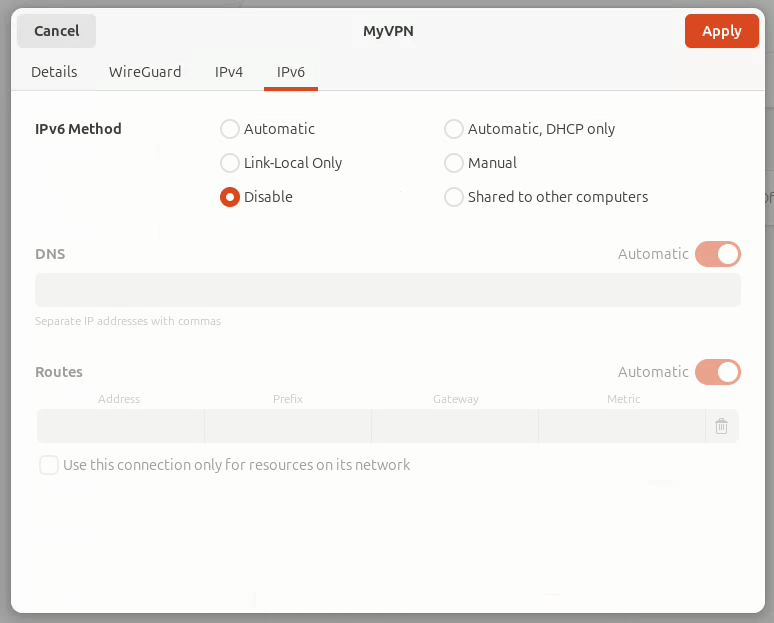Viewport: 774px width, 623px height.
Task: Toggle the DNS Automatic switch
Action: coord(718,254)
